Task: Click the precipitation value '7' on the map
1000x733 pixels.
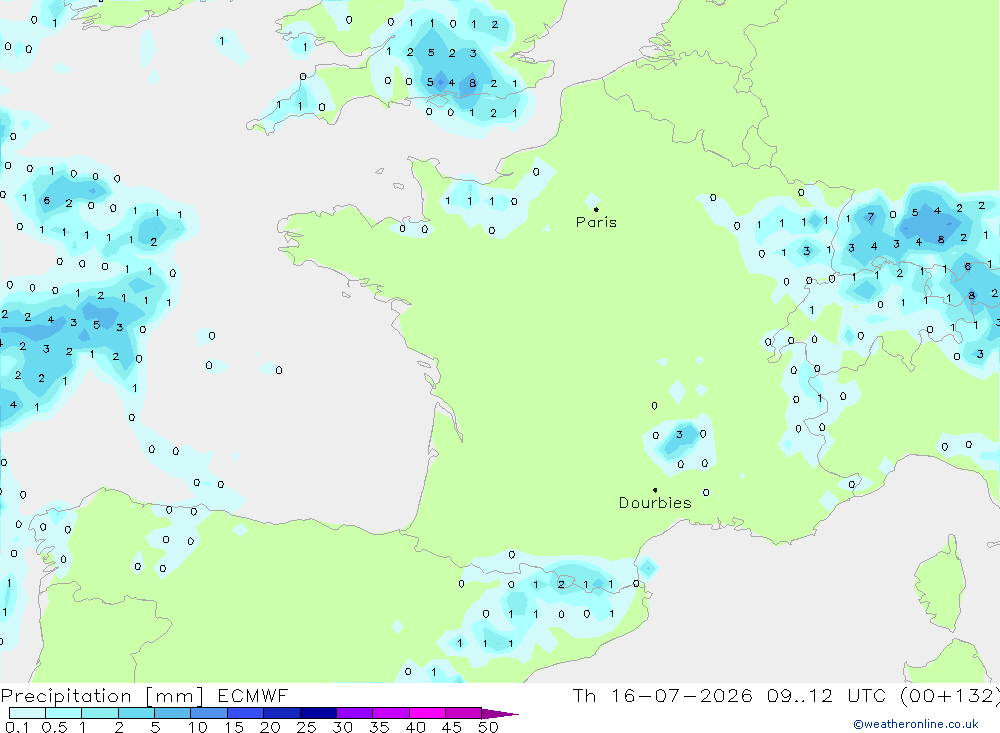Action: 871,217
